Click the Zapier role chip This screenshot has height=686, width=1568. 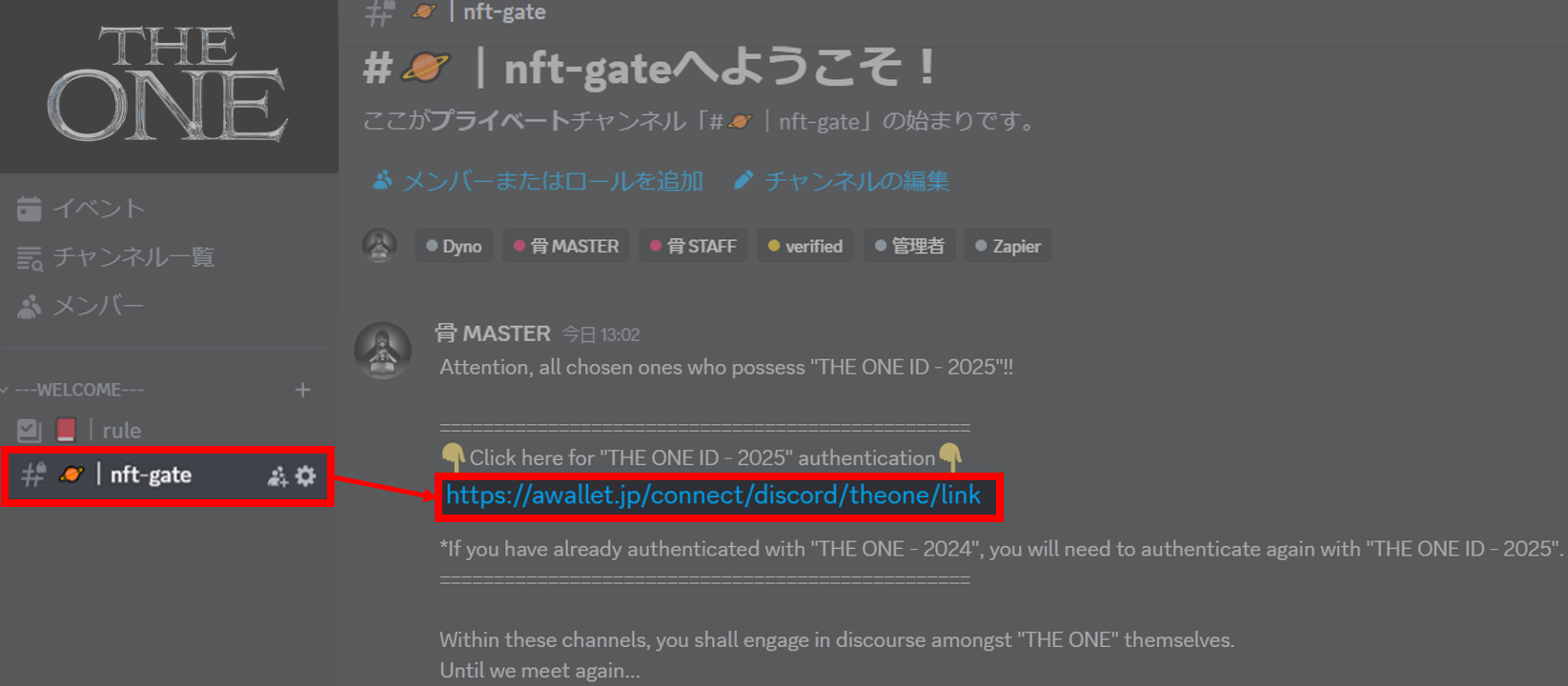[1008, 246]
